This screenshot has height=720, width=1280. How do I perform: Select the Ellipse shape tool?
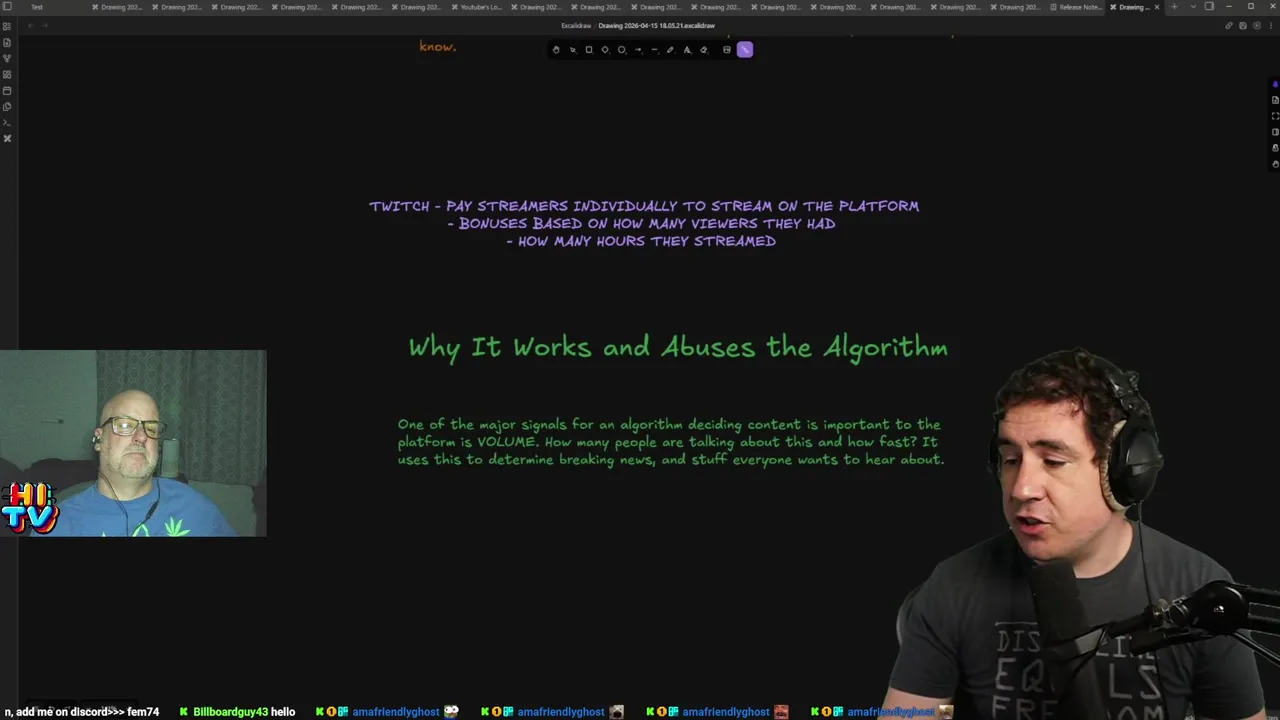pos(621,50)
